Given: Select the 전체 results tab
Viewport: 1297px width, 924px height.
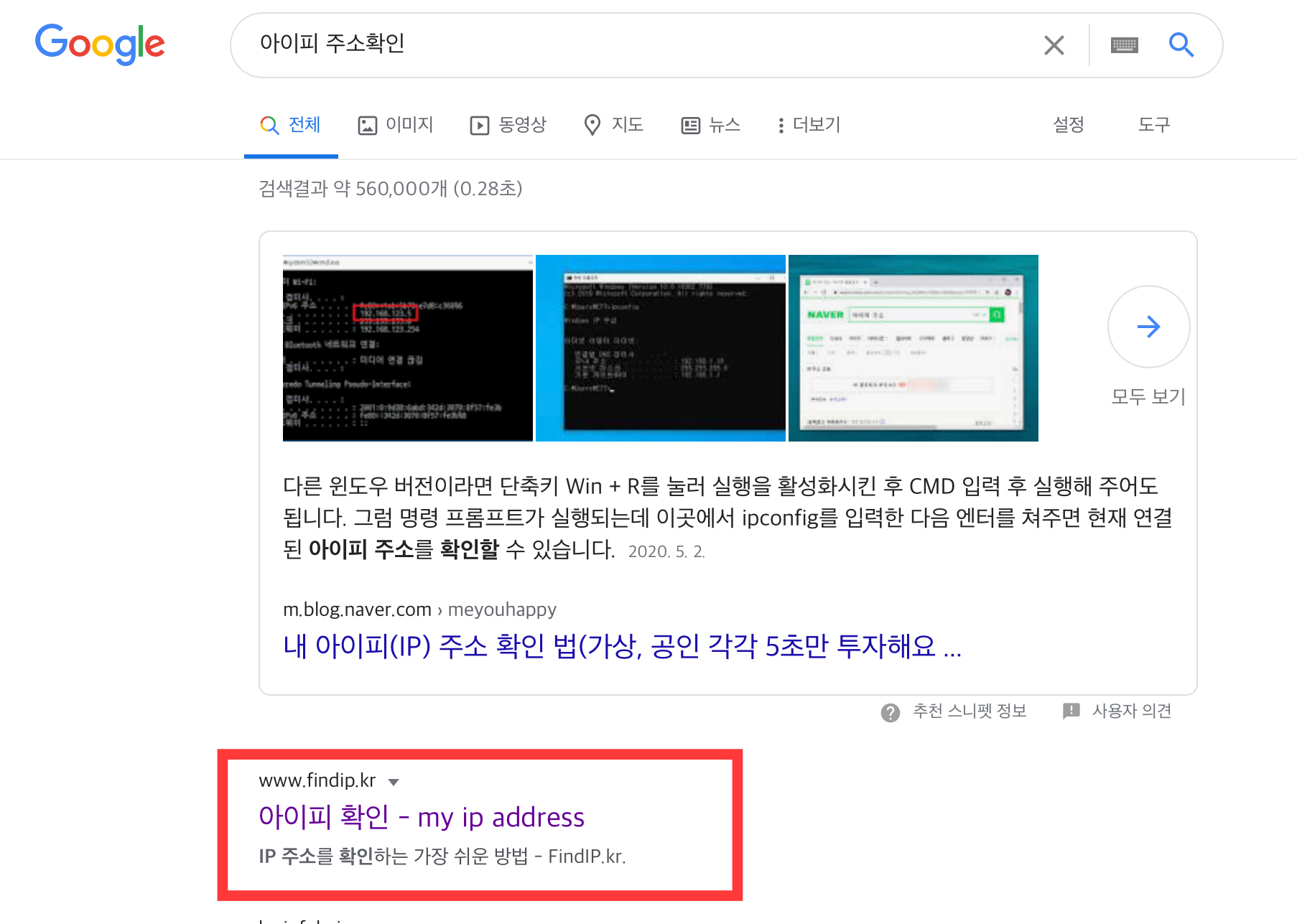Looking at the screenshot, I should coord(291,125).
